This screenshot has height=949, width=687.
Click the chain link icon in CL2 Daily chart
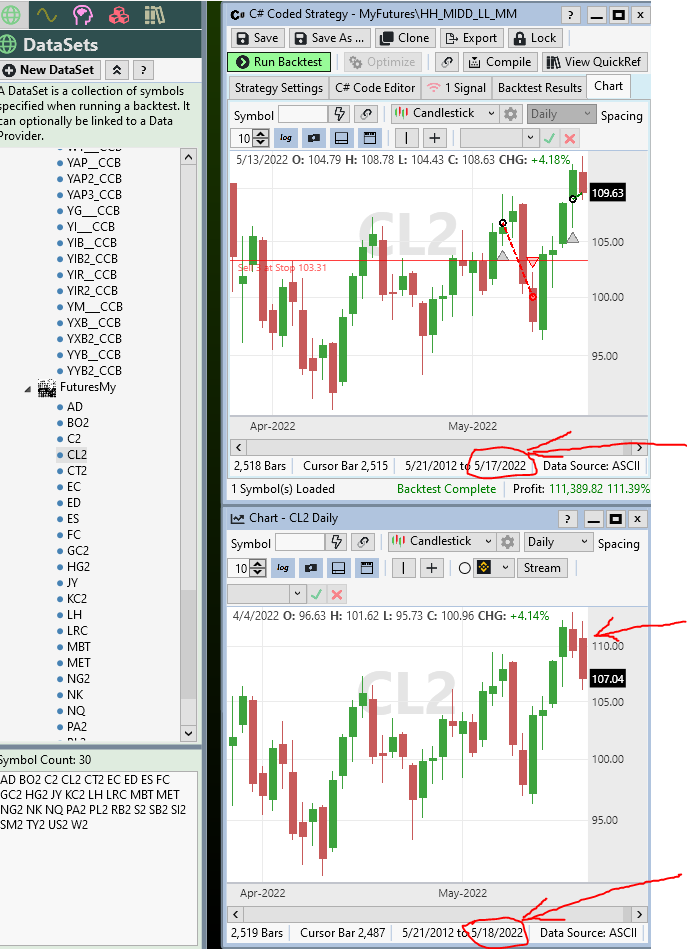[x=363, y=542]
